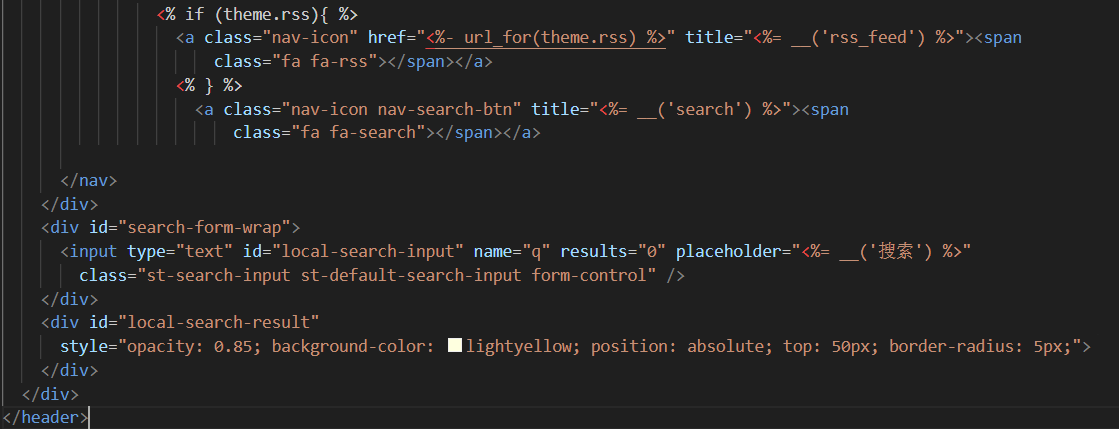Screen dimensions: 1119x429
Task: Click the position: absolute declaration
Action: point(677,347)
